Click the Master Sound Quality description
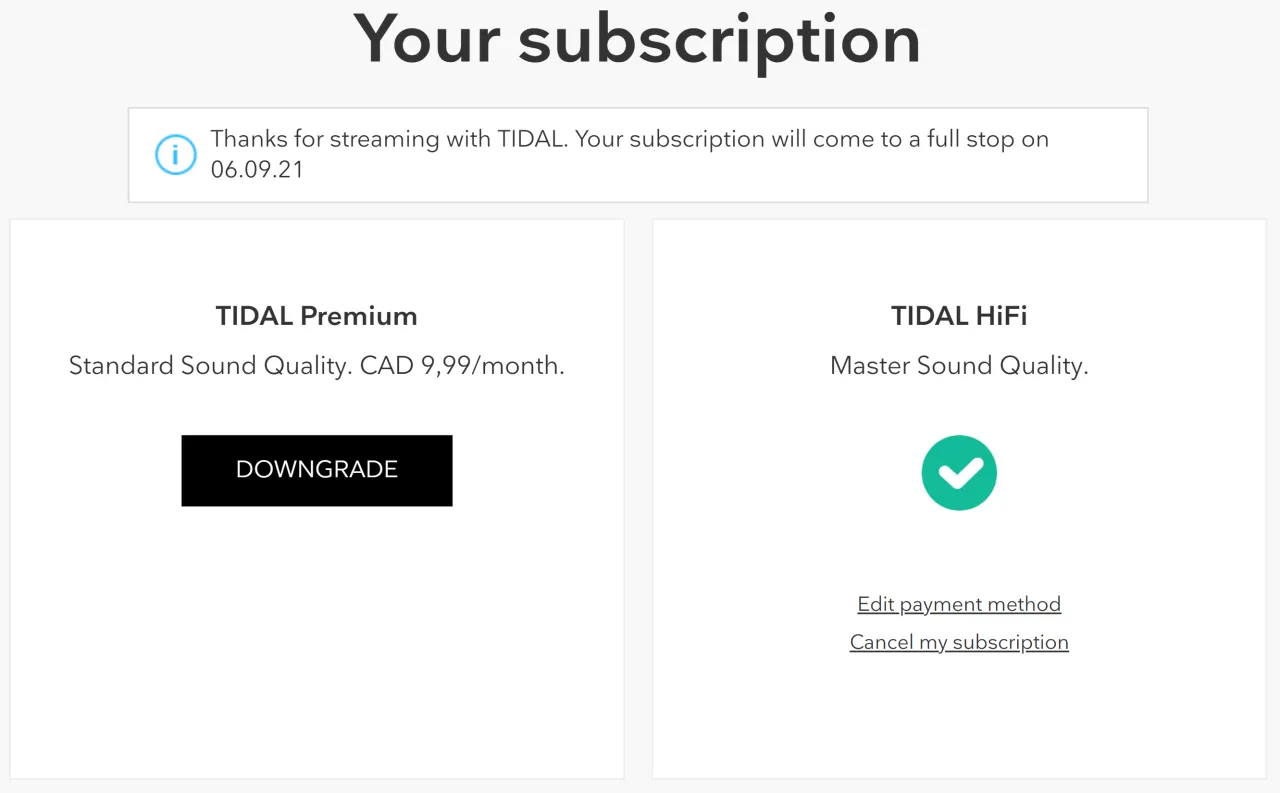This screenshot has height=793, width=1280. click(x=958, y=365)
